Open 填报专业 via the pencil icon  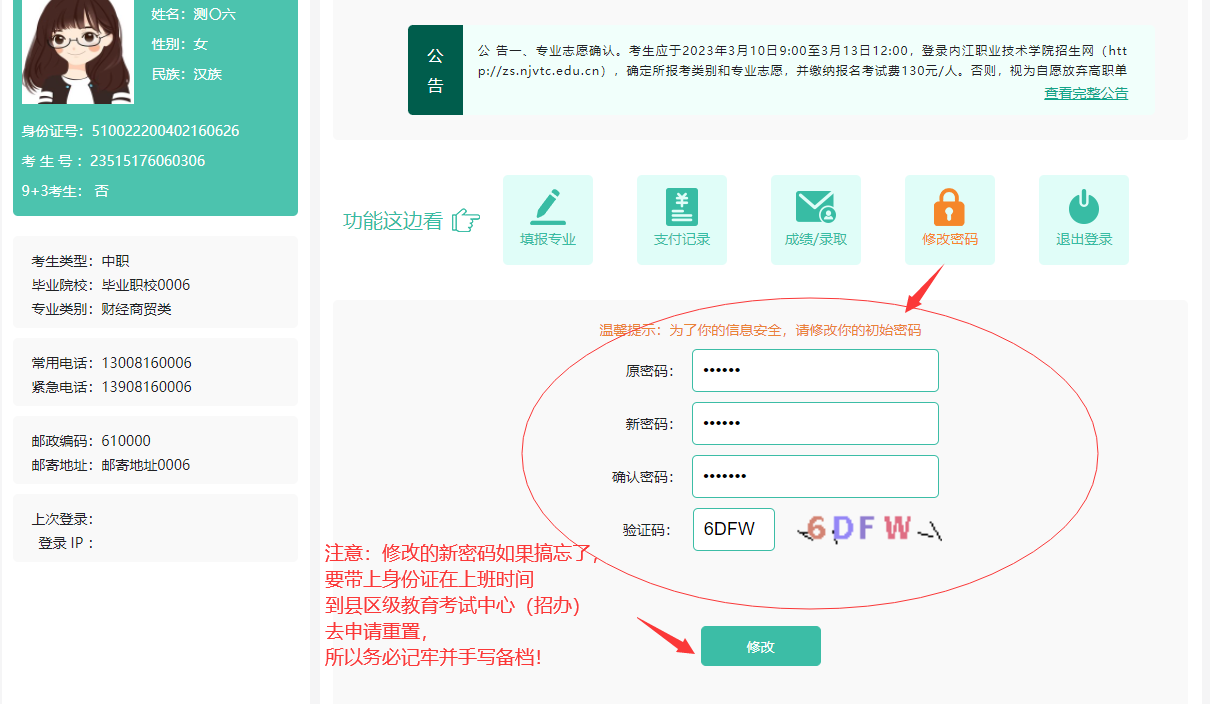(547, 207)
